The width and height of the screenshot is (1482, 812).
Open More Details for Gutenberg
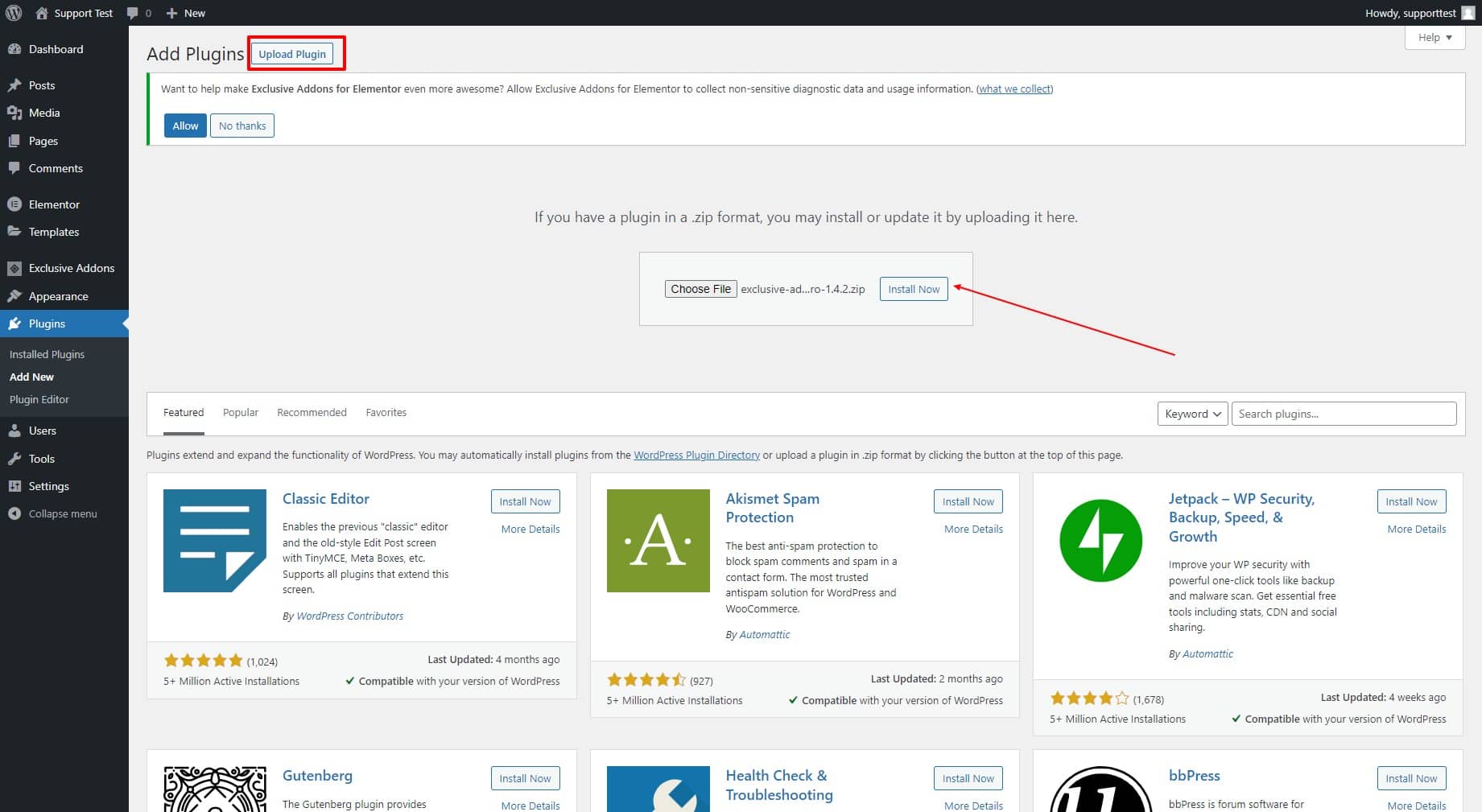[530, 806]
